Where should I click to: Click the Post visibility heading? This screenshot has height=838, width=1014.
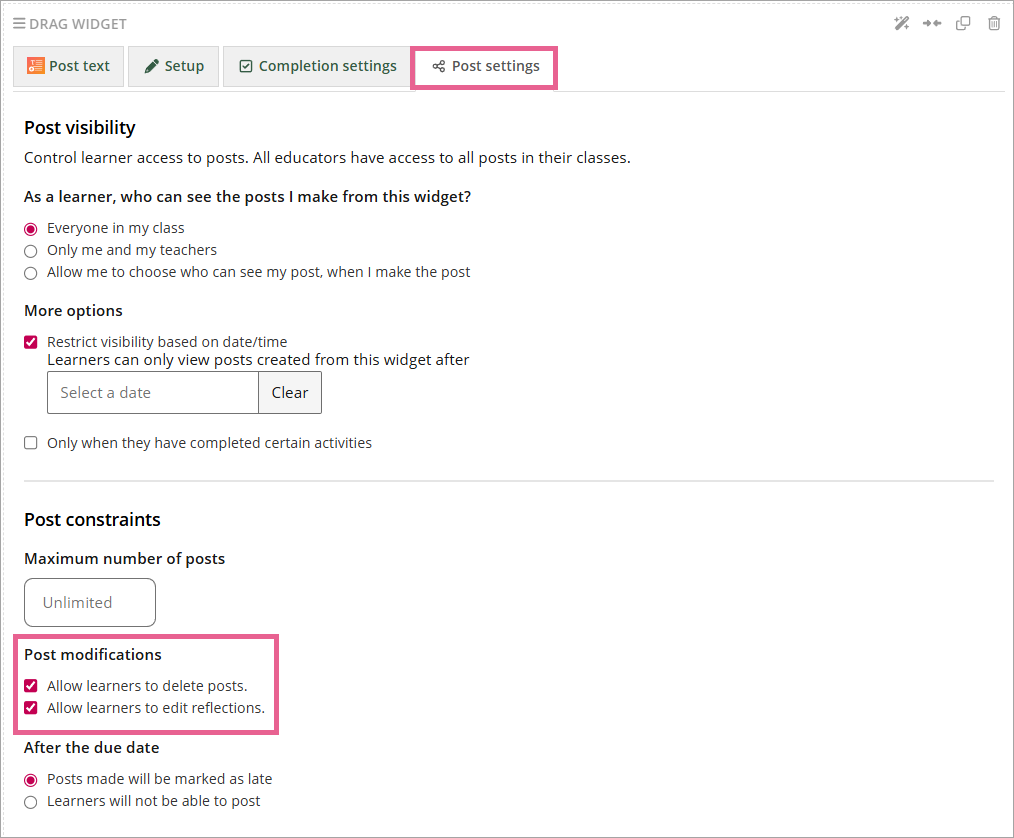tap(80, 128)
